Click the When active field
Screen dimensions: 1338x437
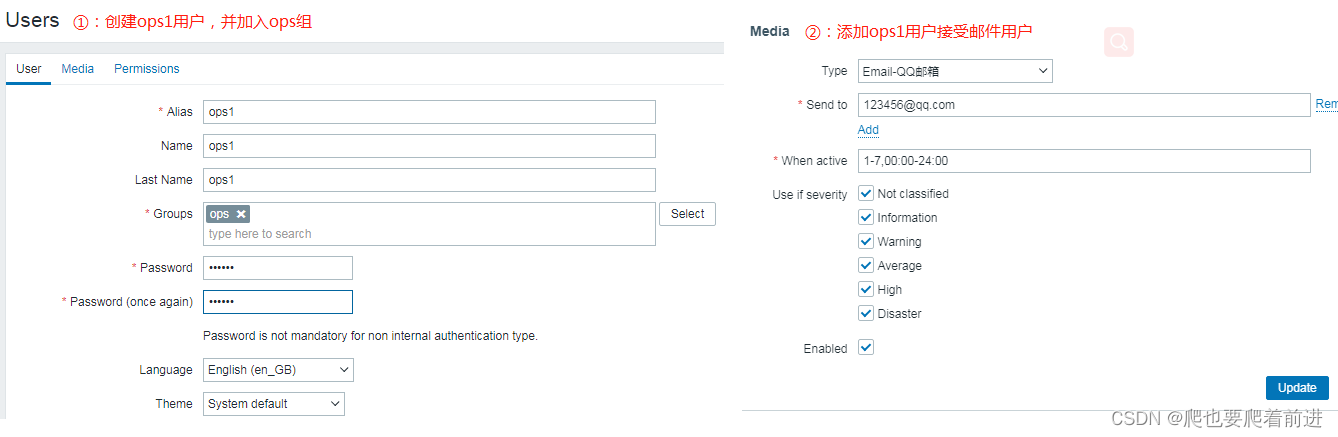tap(1084, 161)
